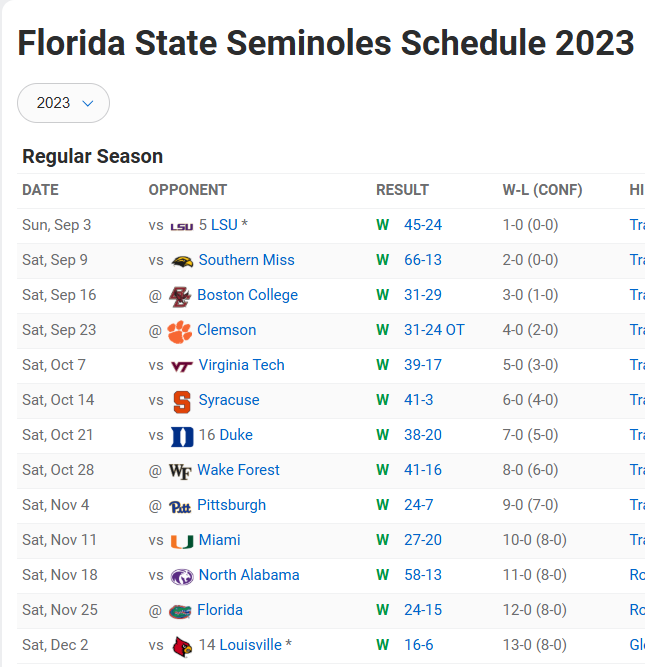Screen dimensions: 645x667
Task: Open the 45-24 LSU game result
Action: pos(423,225)
